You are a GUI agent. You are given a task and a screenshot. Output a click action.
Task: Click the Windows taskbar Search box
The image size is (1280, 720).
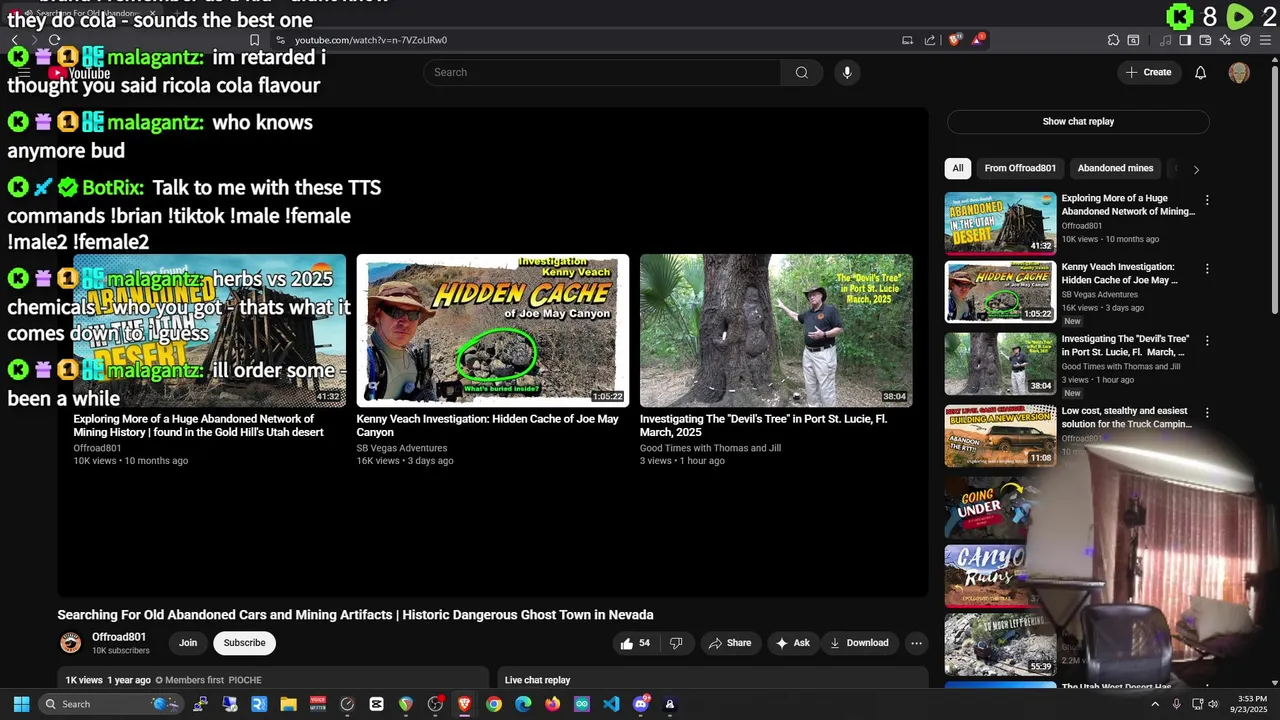[112, 704]
